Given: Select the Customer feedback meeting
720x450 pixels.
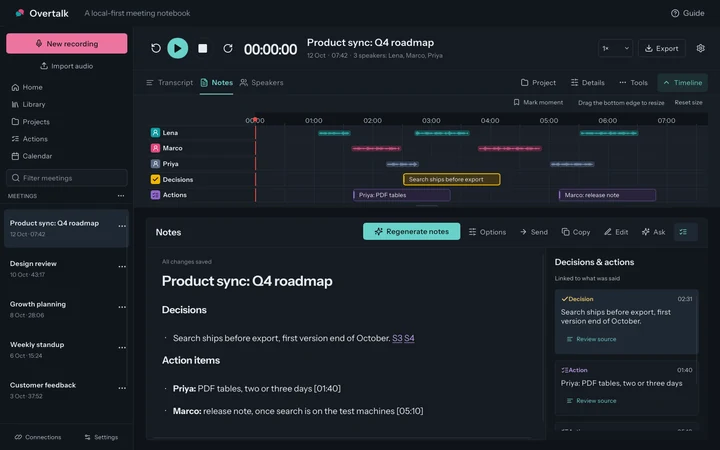Looking at the screenshot, I should pyautogui.click(x=67, y=390).
